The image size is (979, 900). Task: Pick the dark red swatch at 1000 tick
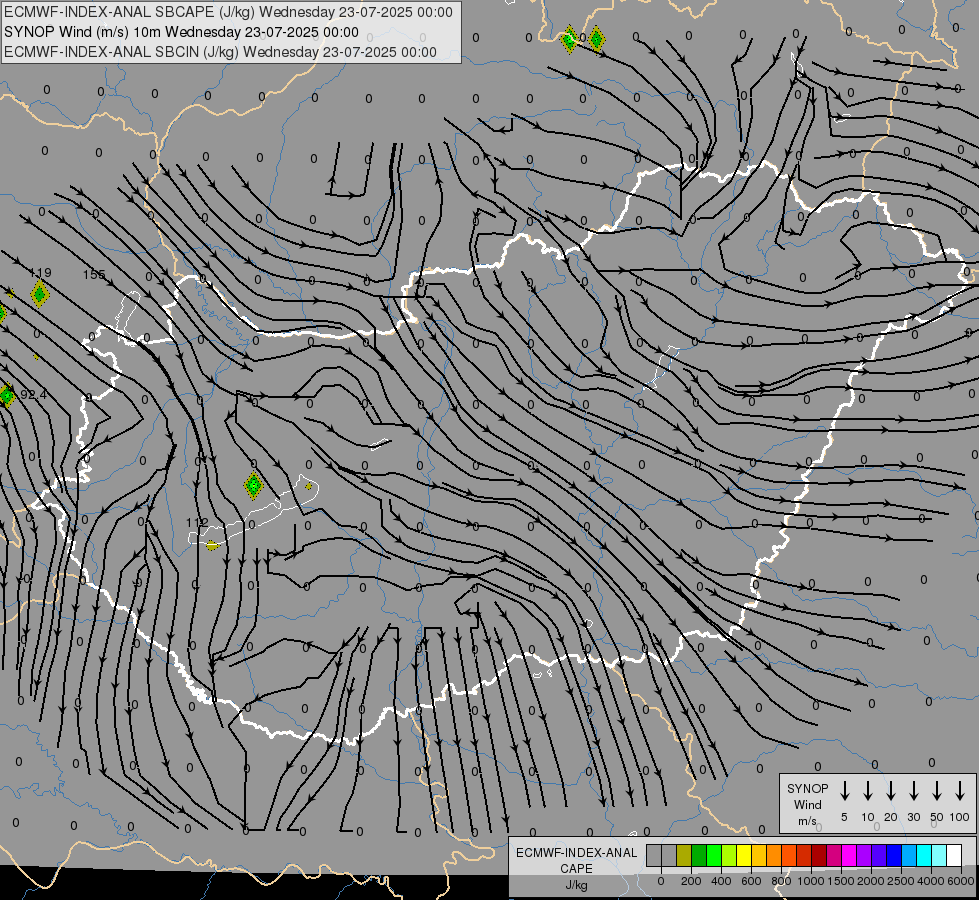coord(819,855)
